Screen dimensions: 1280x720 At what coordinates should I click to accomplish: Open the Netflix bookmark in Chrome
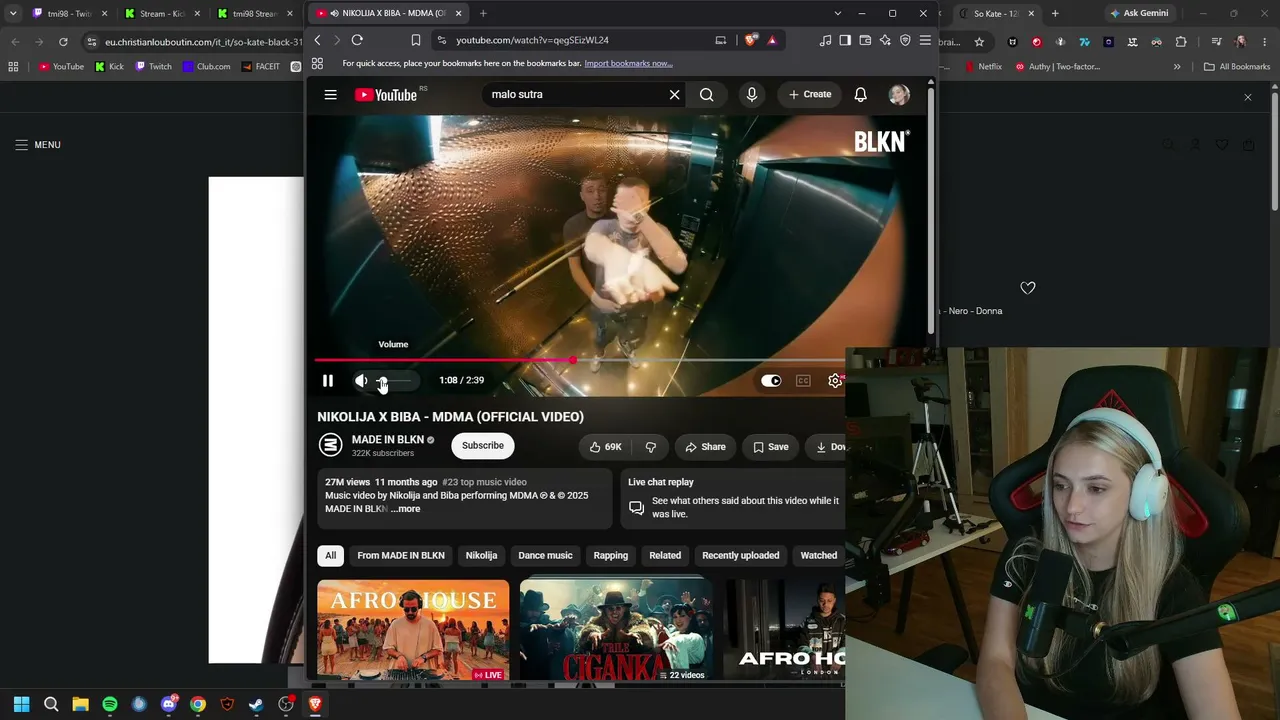point(983,67)
